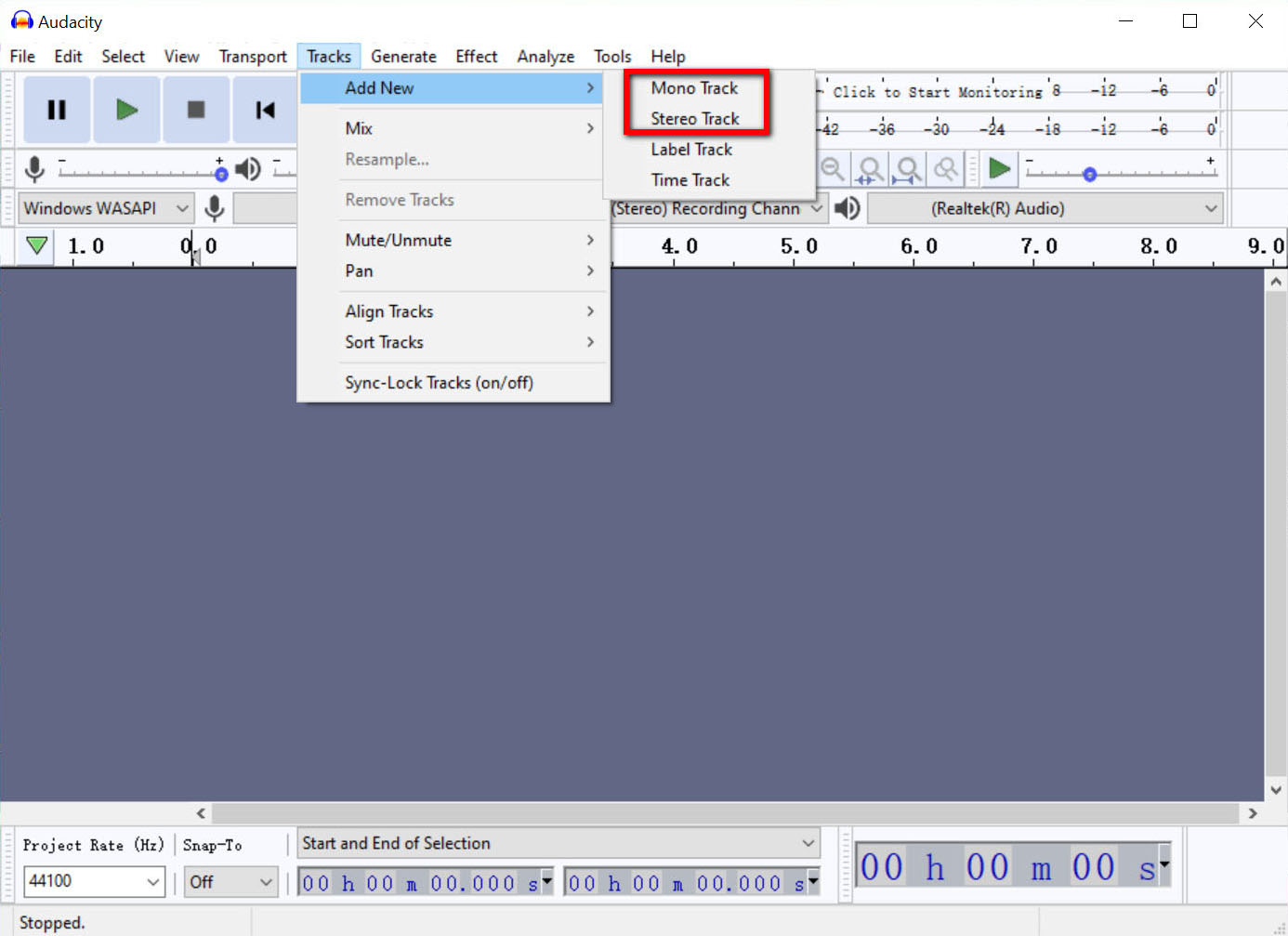Start playback with the green Play button
The image size is (1288, 936).
(x=126, y=110)
